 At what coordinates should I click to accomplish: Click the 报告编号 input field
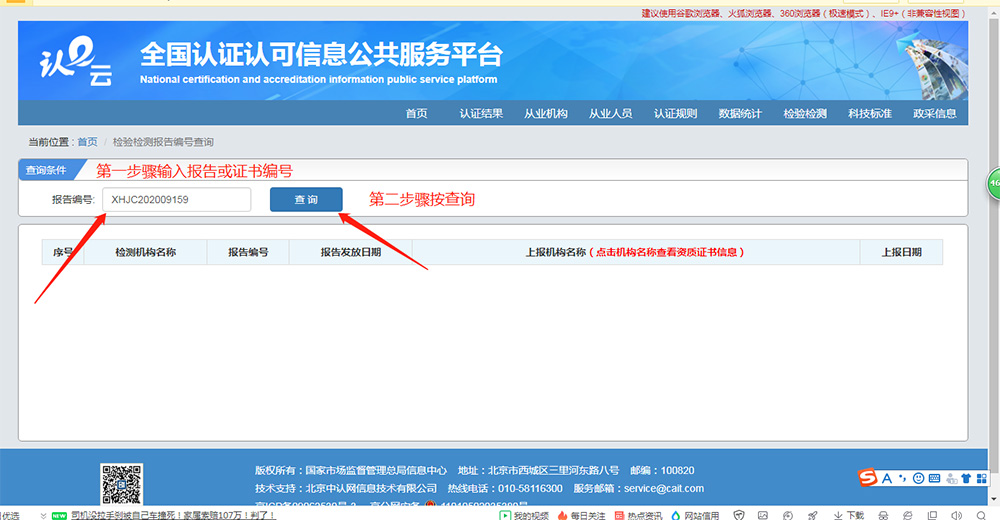point(176,200)
